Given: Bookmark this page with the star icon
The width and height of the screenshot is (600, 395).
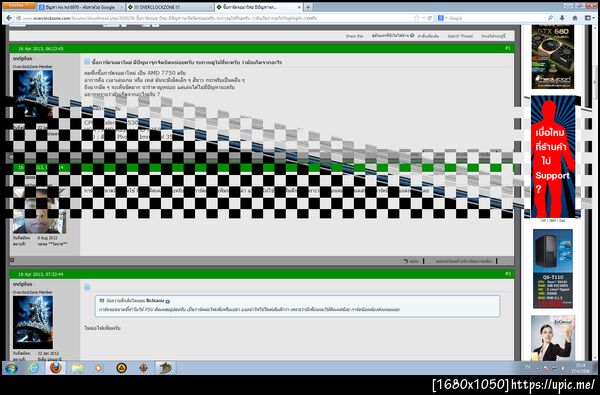Looking at the screenshot, I should pyautogui.click(x=416, y=18).
